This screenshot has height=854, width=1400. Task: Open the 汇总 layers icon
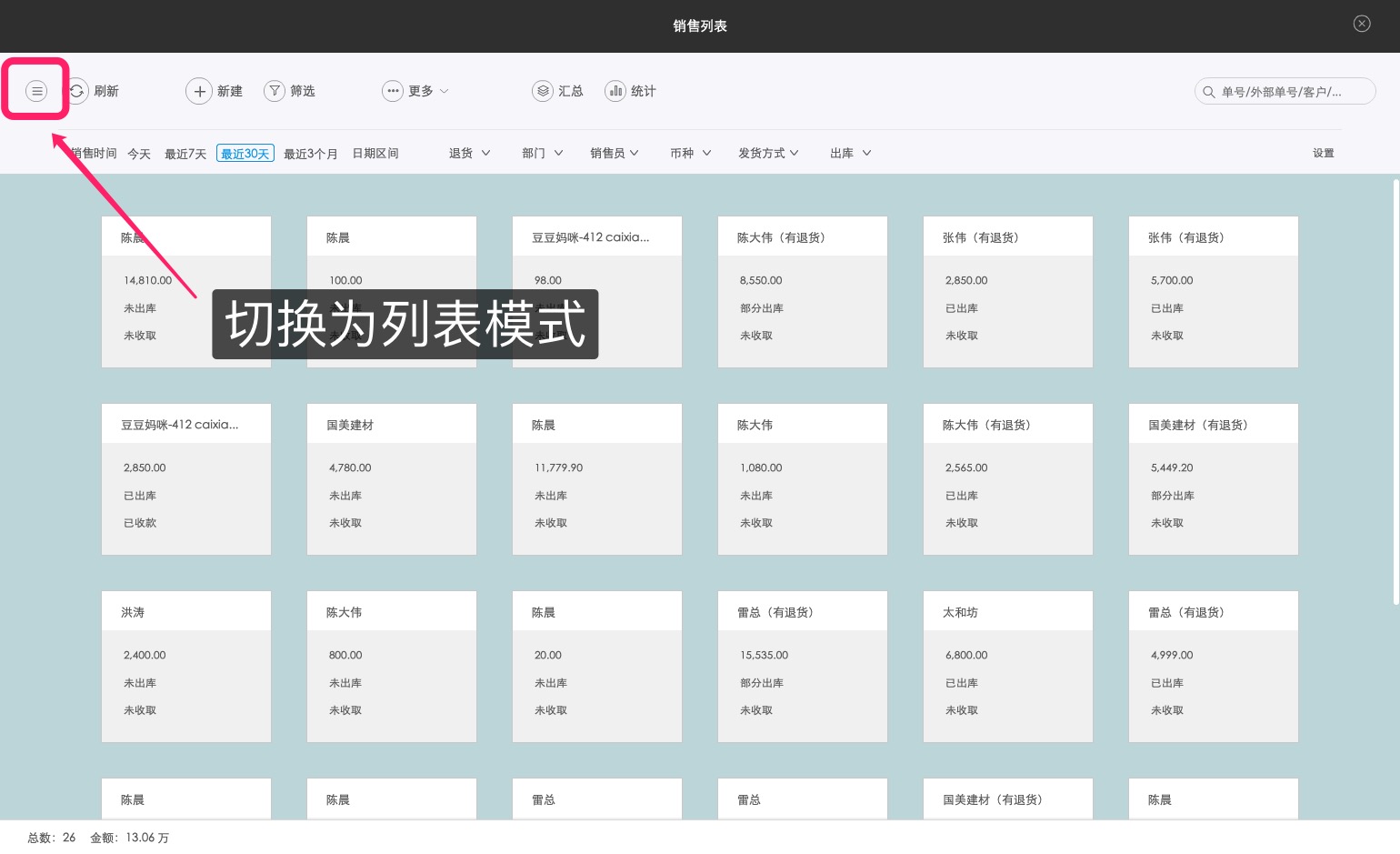tap(543, 91)
